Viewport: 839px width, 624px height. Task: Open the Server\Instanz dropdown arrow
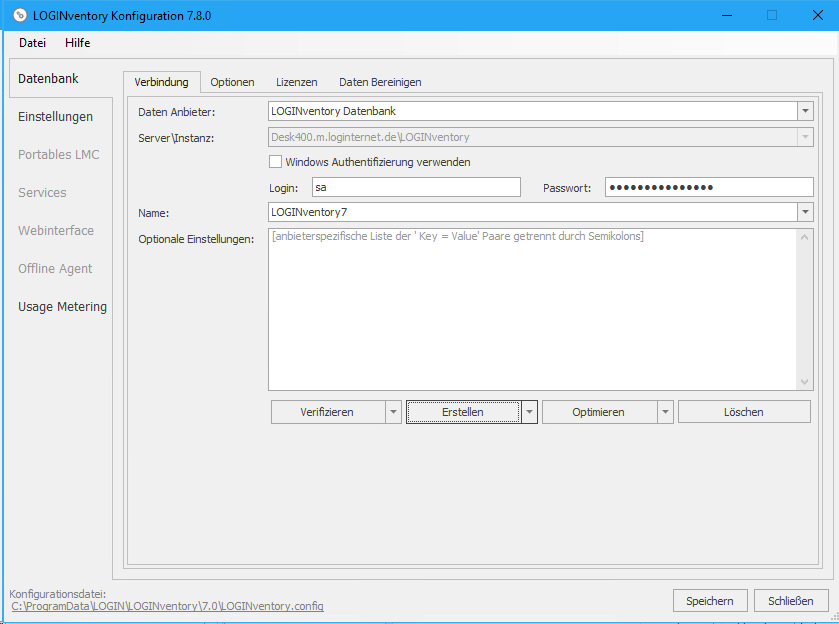[x=805, y=137]
